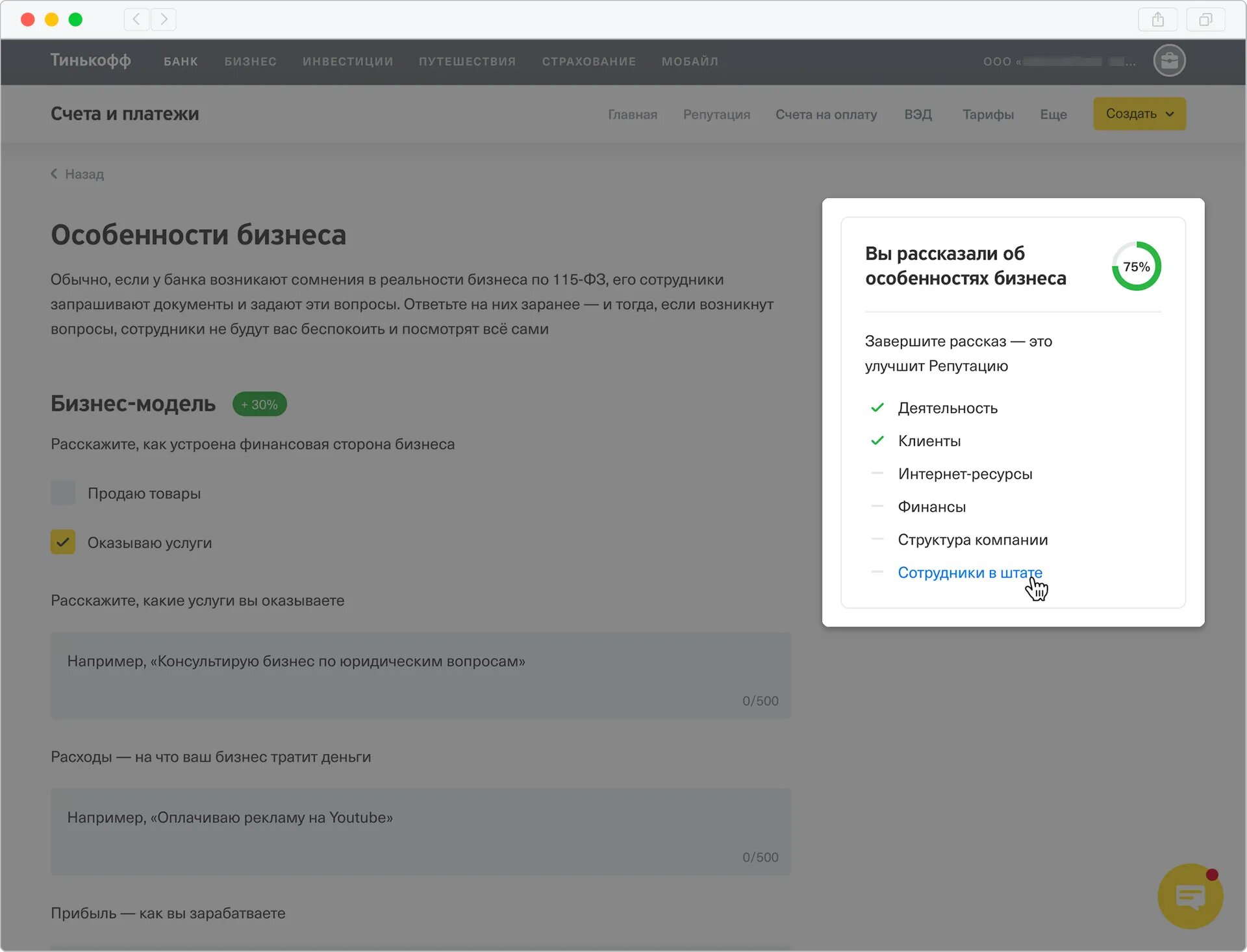Select БИЗНЕС in top navigation
Screen dimensions: 1247x952
250,61
